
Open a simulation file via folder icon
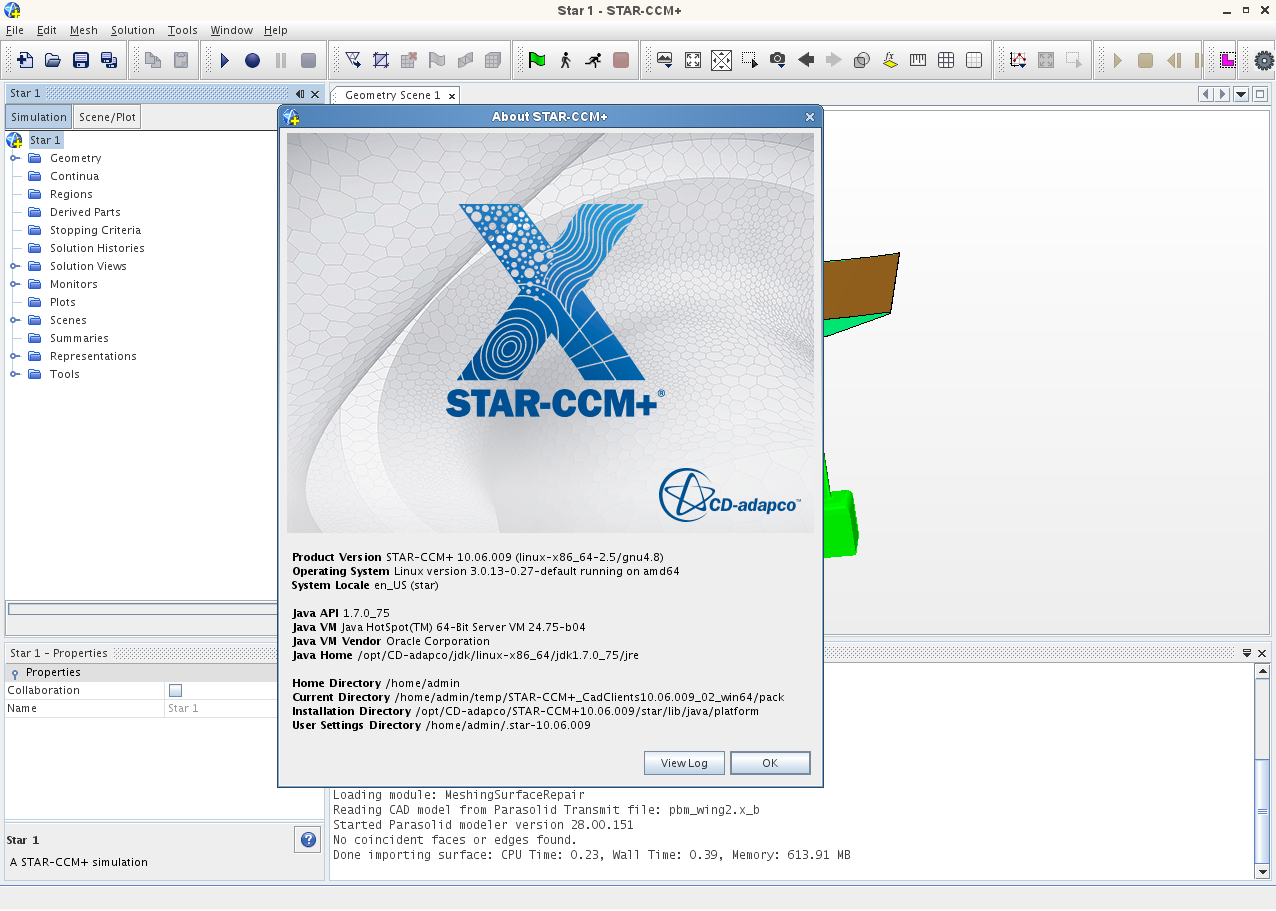coord(53,60)
